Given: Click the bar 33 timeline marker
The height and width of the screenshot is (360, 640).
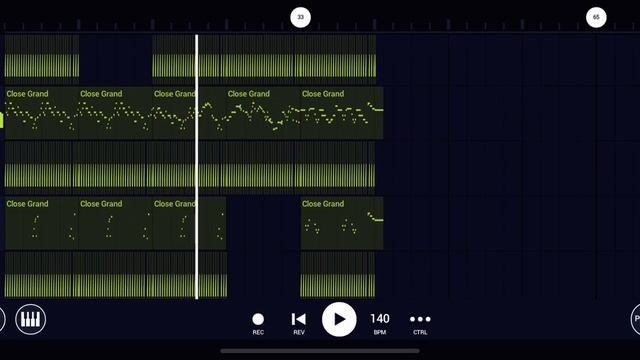Looking at the screenshot, I should pos(300,17).
